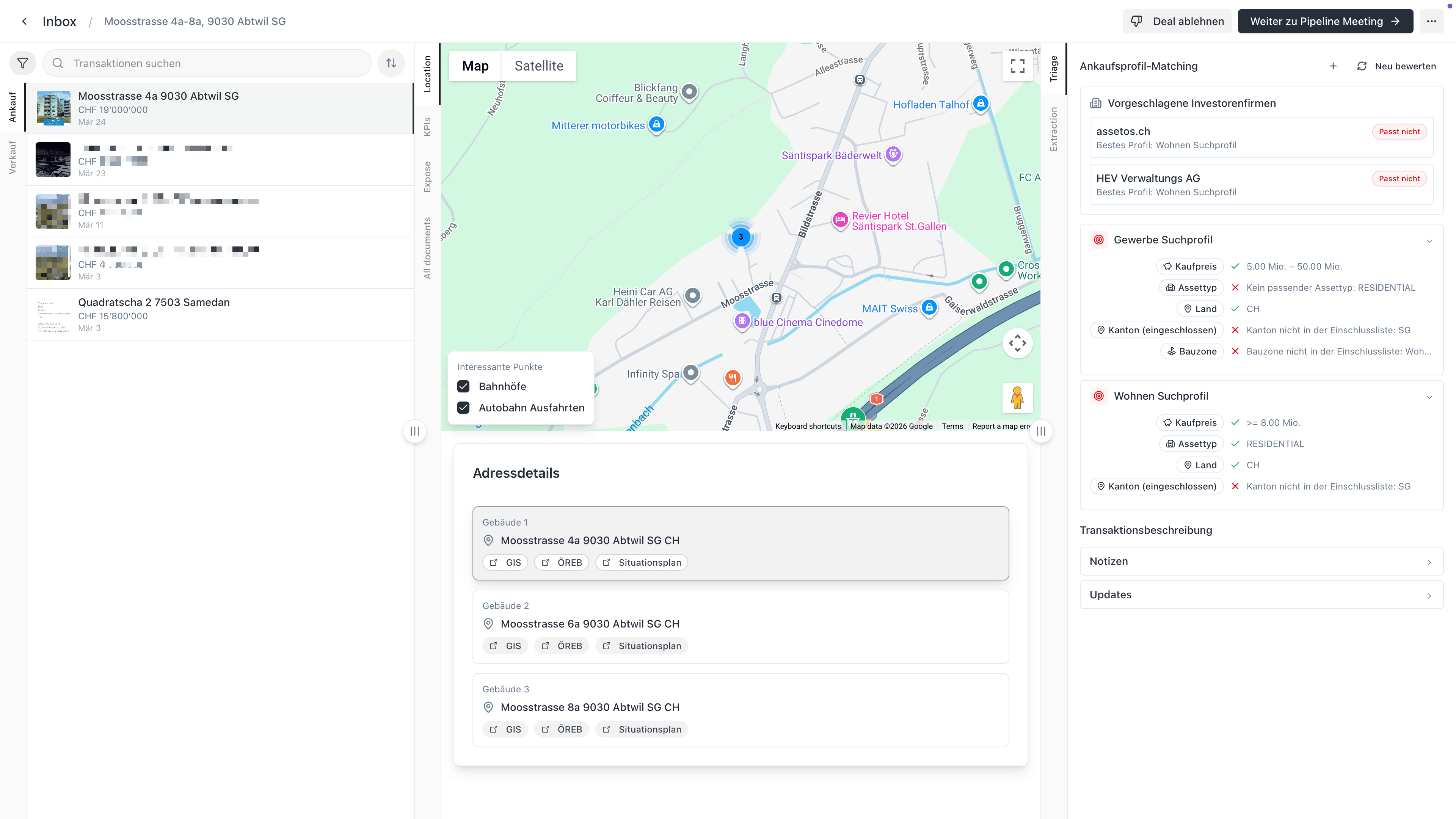
Task: Click the Street View pegman icon
Action: [x=1017, y=397]
